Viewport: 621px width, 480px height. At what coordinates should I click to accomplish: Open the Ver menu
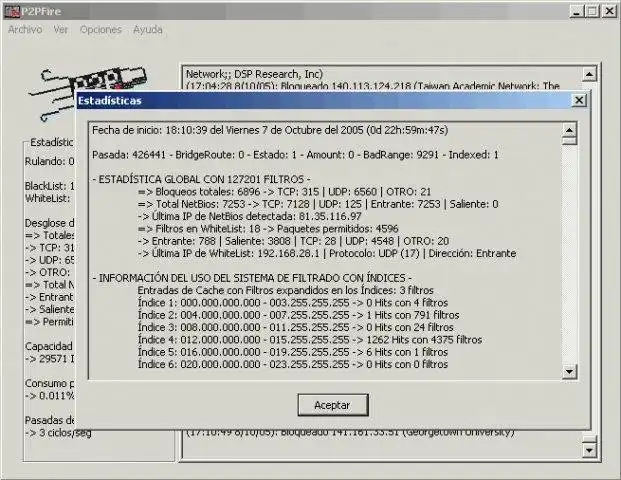(x=61, y=30)
